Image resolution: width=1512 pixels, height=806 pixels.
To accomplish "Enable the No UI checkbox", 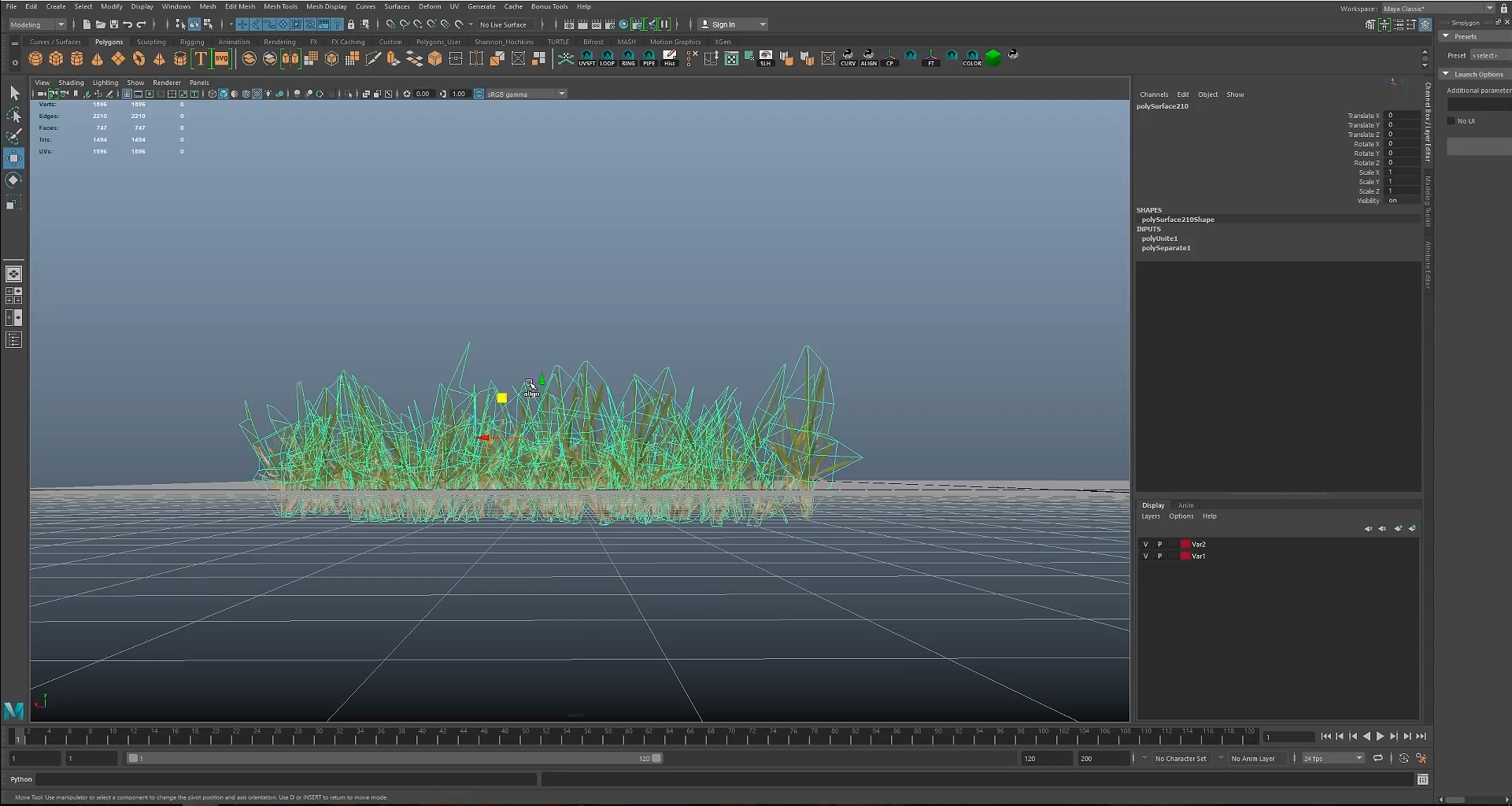I will (x=1451, y=121).
